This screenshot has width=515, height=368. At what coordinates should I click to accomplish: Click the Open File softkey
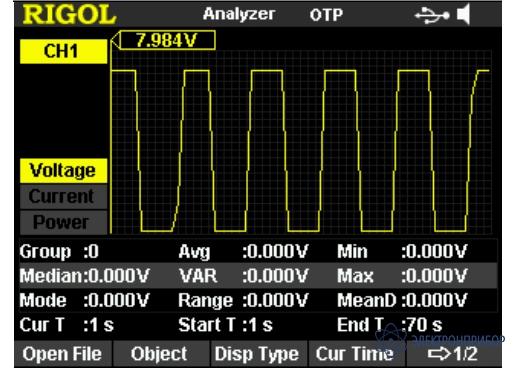[x=62, y=354]
